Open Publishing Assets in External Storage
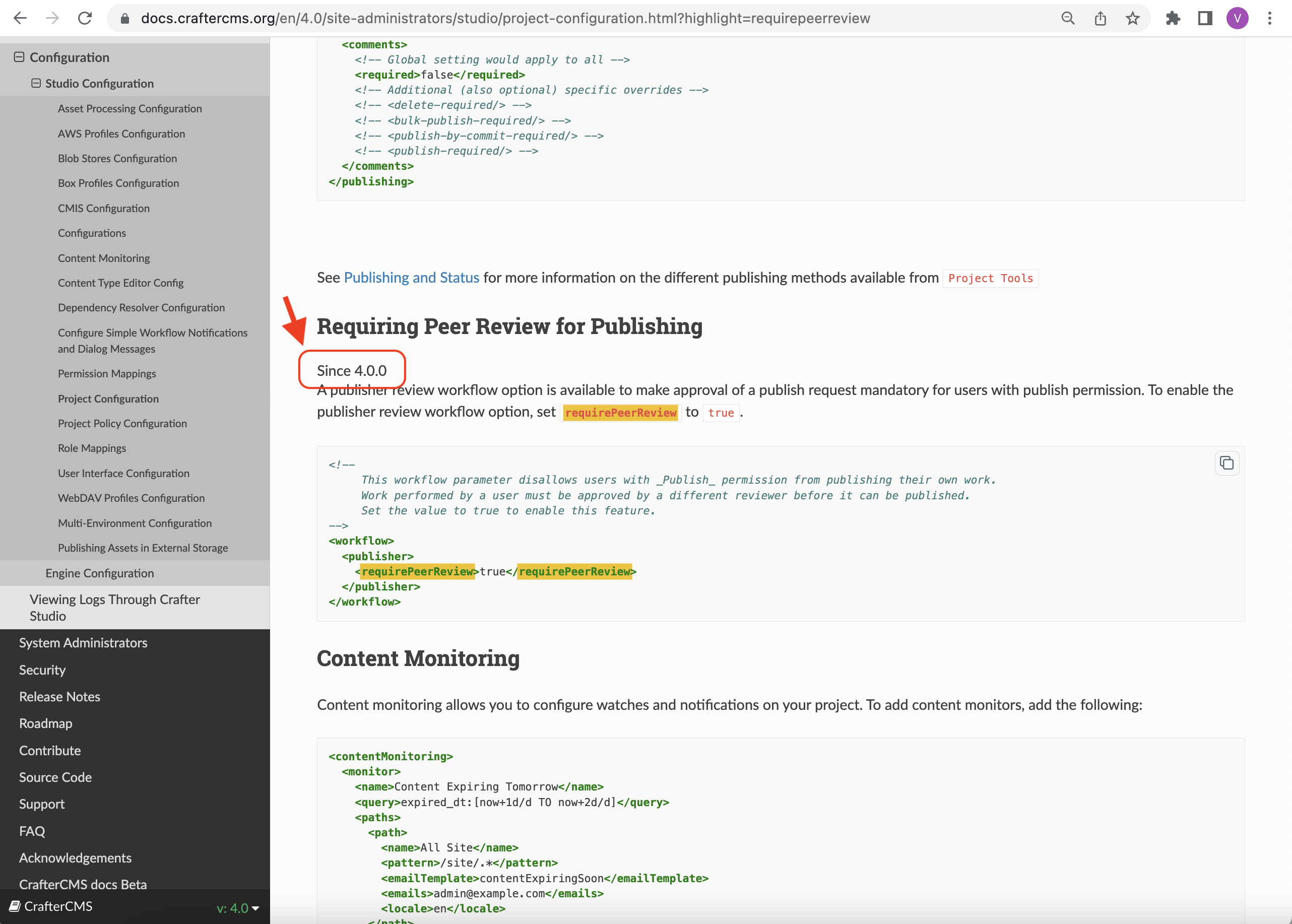Viewport: 1292px width, 924px height. tap(143, 548)
